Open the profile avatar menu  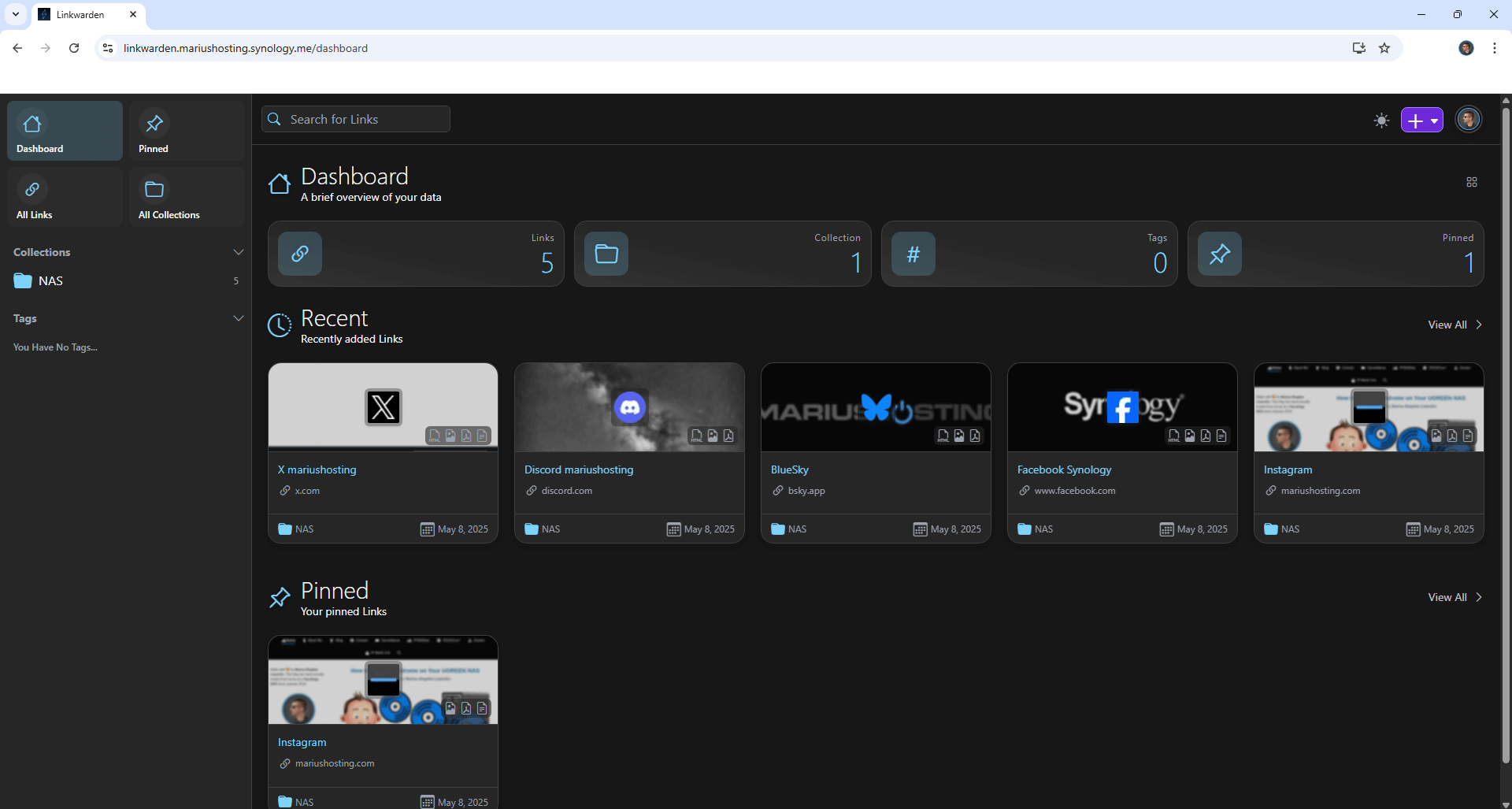click(1469, 120)
